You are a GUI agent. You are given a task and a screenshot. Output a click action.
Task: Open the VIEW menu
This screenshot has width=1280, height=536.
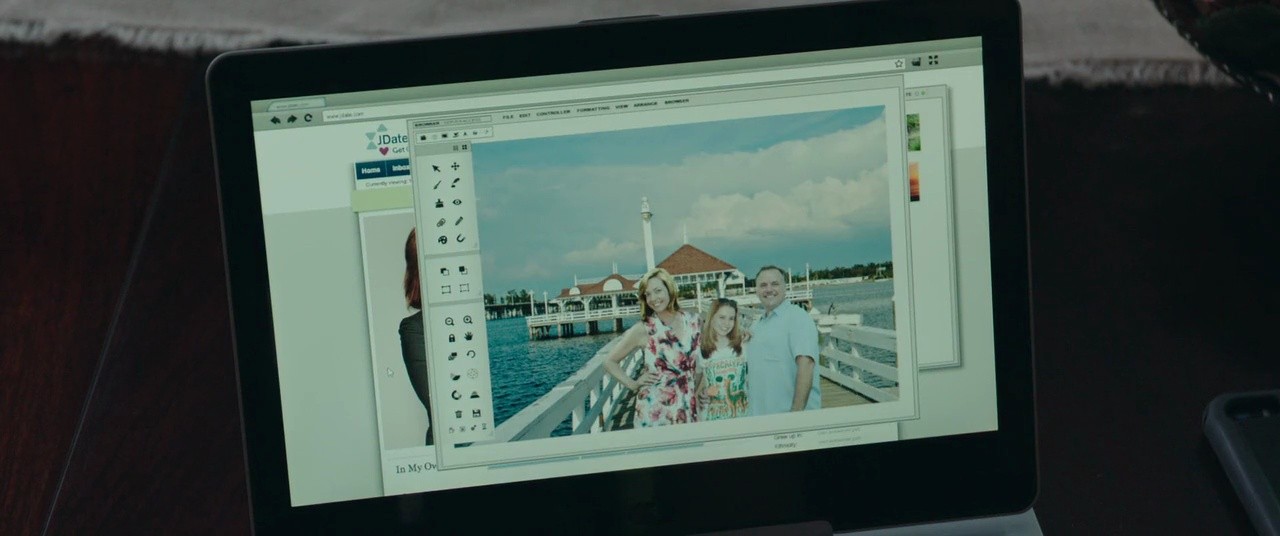click(x=621, y=106)
